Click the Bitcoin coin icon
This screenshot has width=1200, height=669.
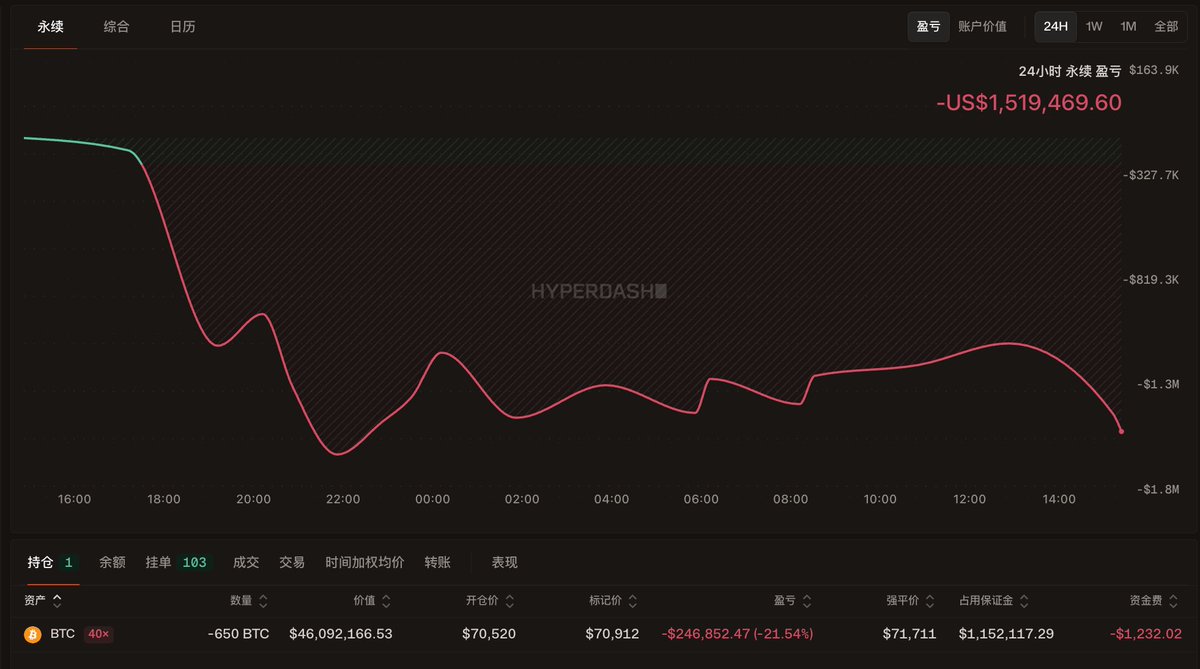[33, 634]
